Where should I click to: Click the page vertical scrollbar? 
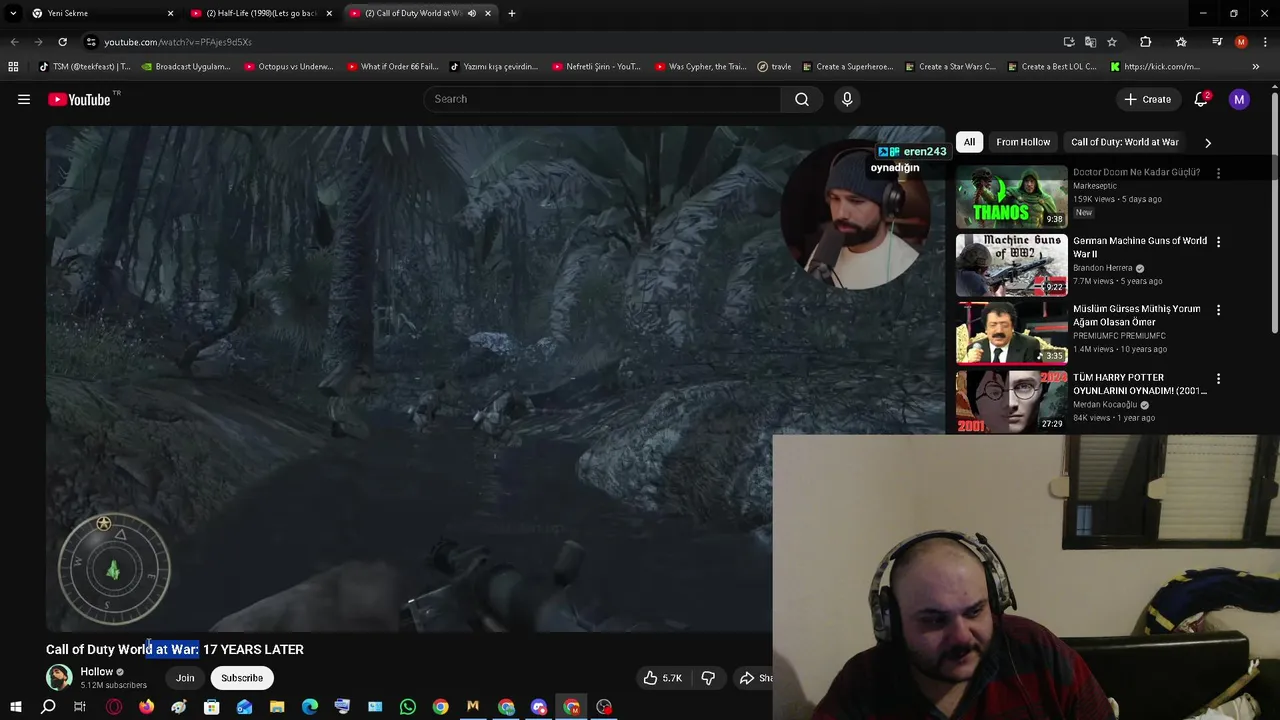click(x=1274, y=212)
